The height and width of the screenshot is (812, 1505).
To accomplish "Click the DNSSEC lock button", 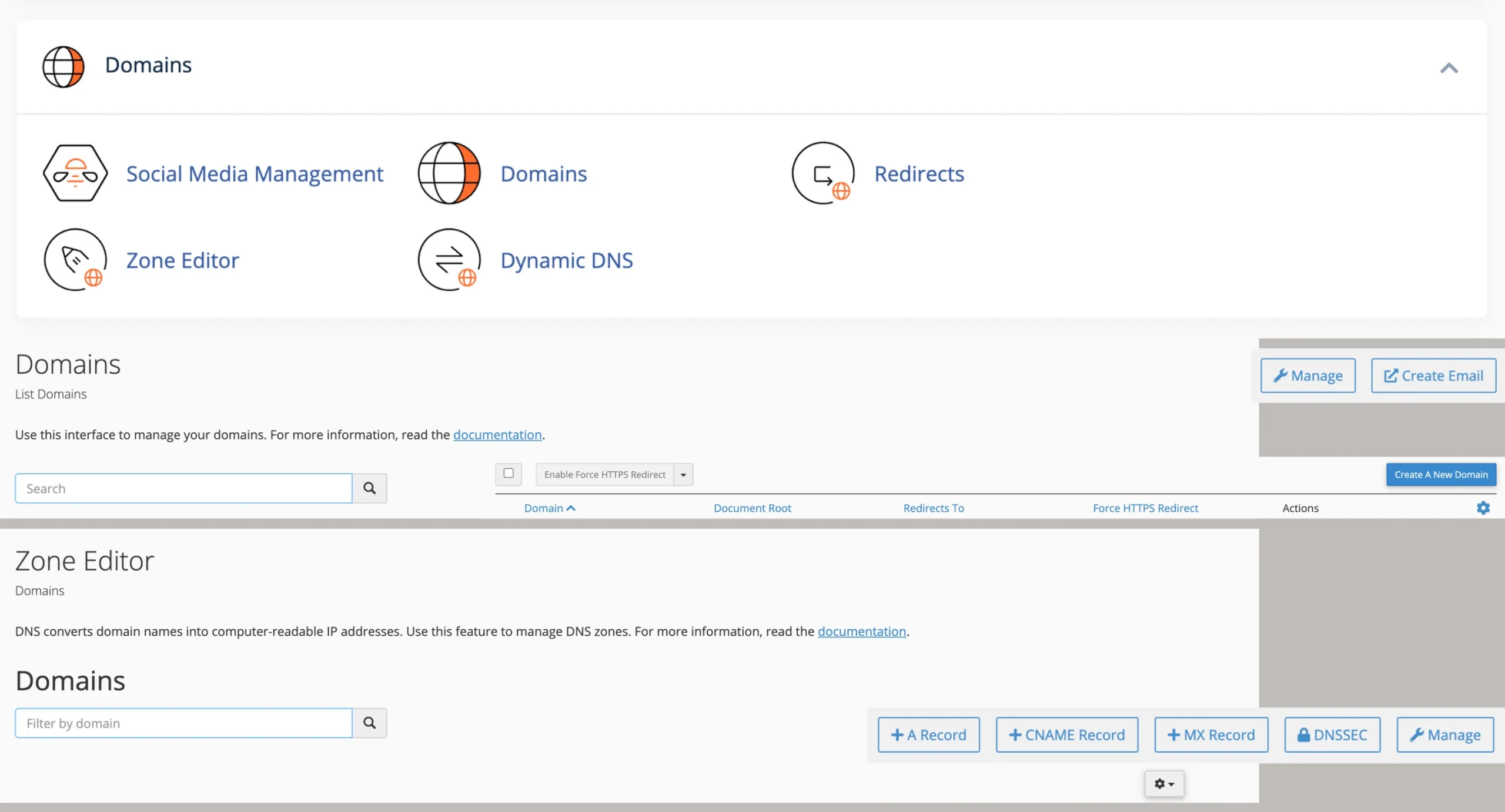I will [1332, 735].
